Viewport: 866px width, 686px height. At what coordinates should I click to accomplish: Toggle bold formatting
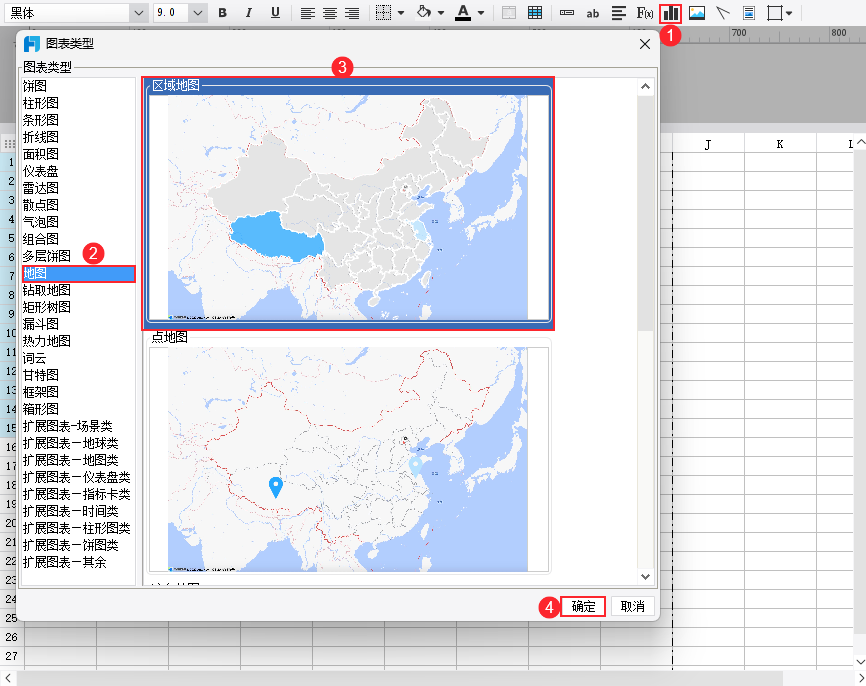(221, 13)
